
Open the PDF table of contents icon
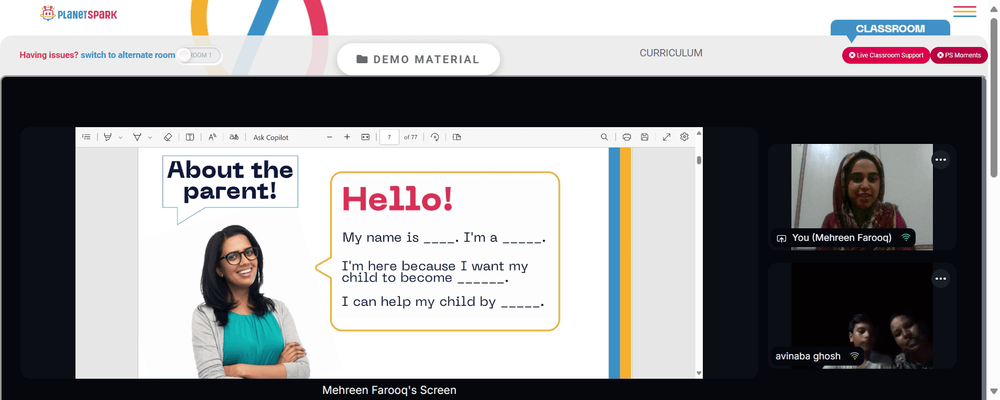[x=86, y=137]
